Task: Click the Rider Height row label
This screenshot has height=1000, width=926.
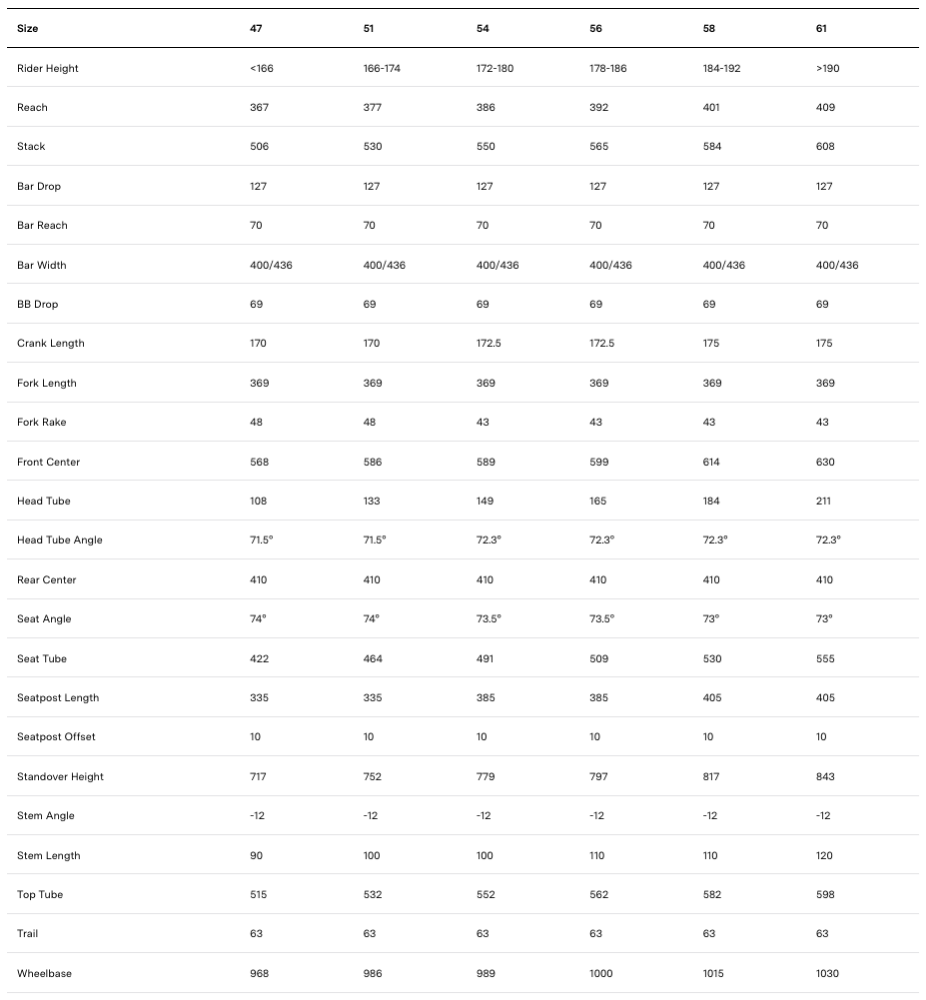Action: click(x=48, y=68)
